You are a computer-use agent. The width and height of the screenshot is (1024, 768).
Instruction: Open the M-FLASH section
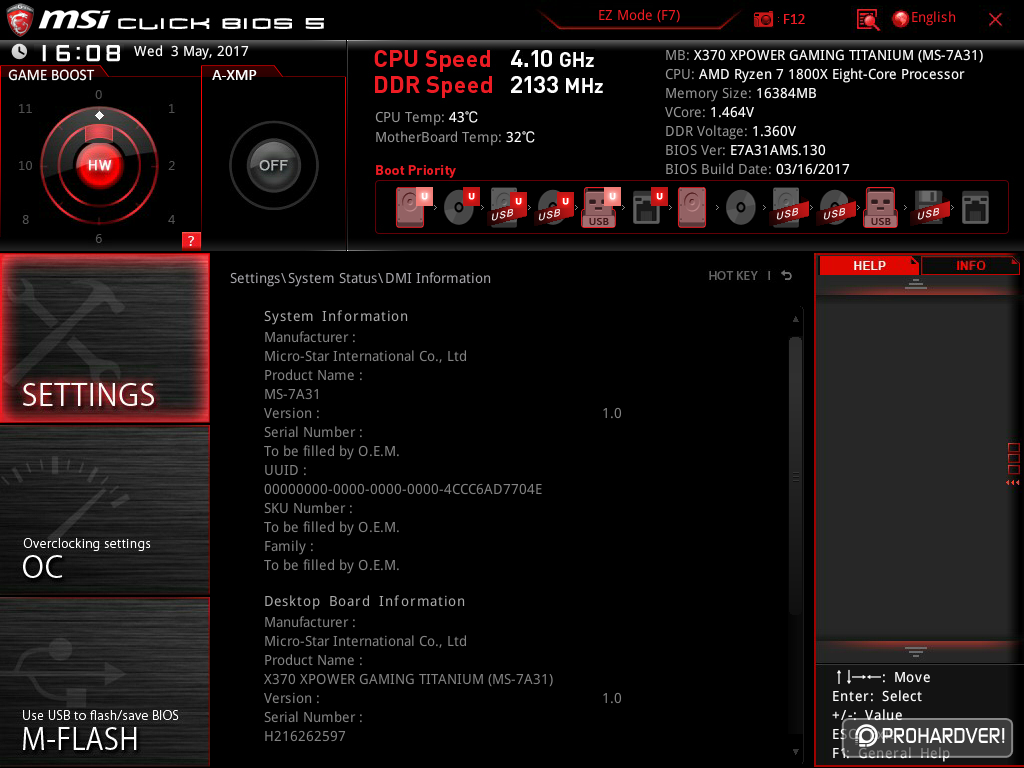104,682
